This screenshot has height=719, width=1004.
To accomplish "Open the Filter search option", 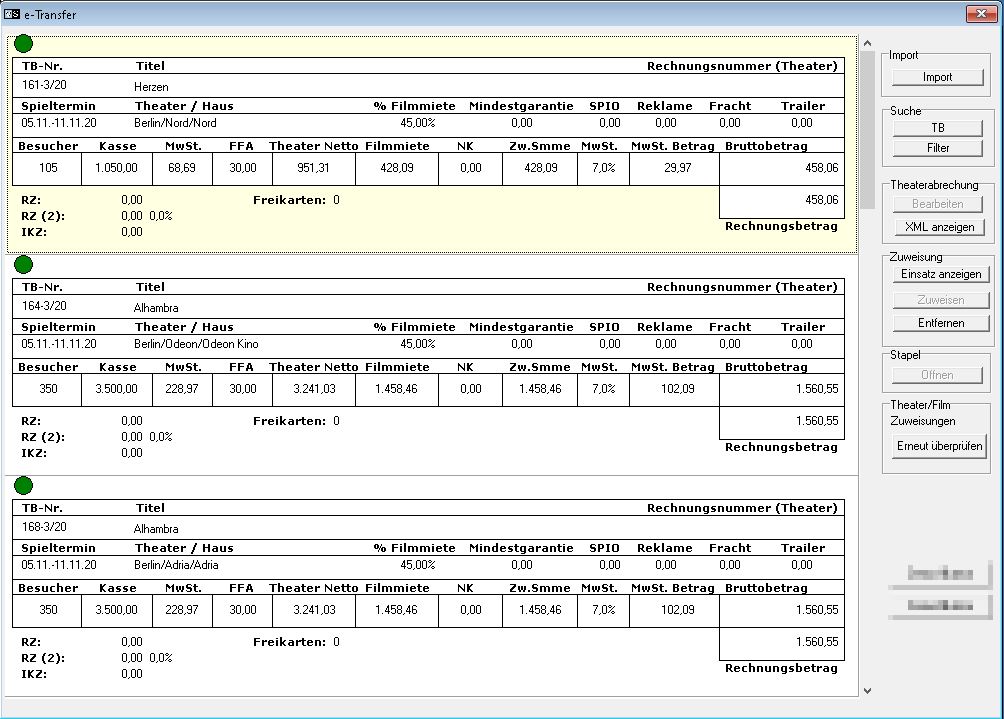I will [937, 148].
